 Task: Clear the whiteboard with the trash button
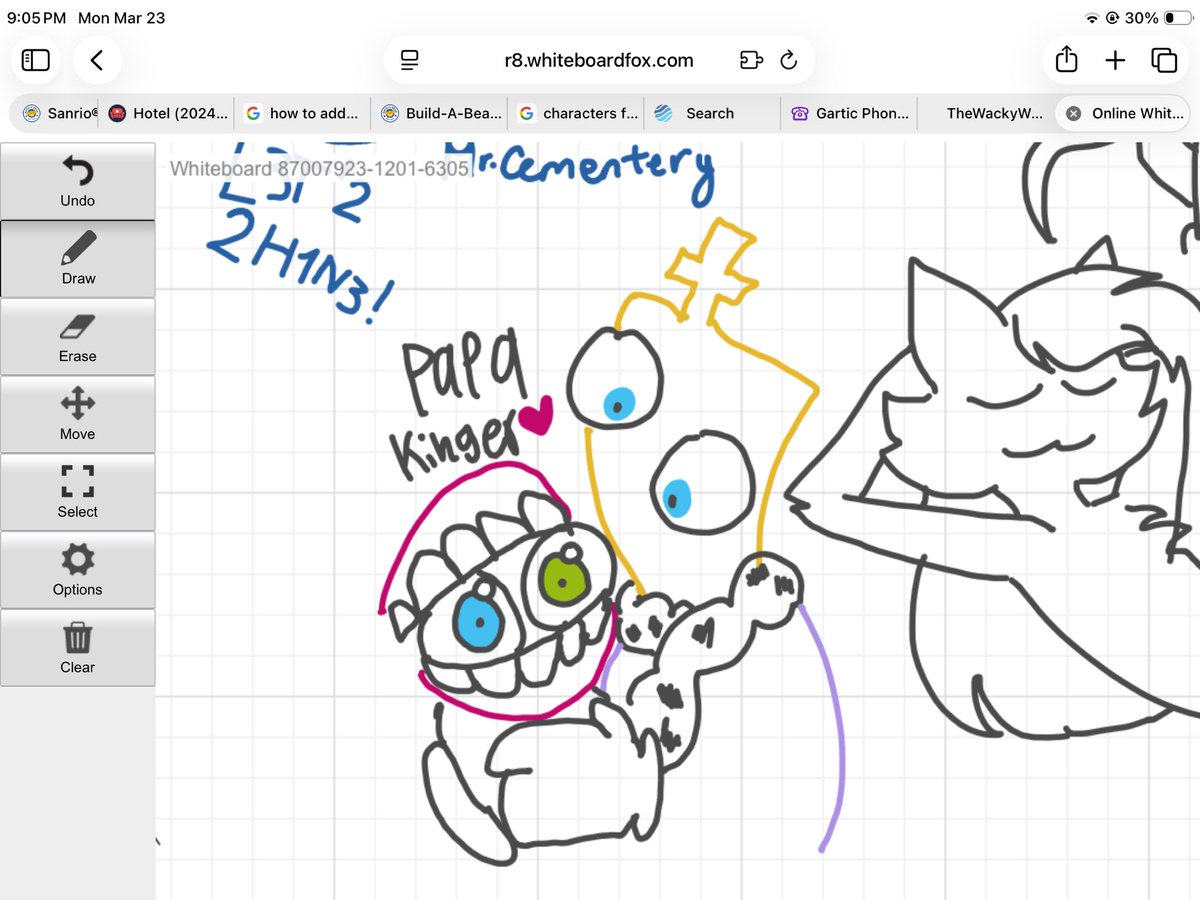pos(78,647)
